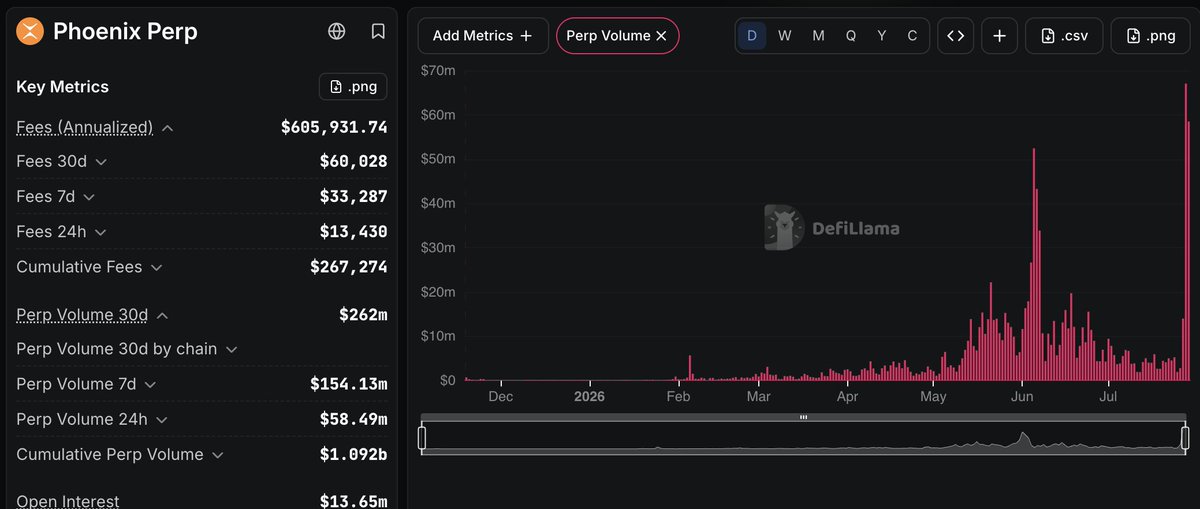
Task: Expand the Cumulative Perp Volume row
Action: click(217, 455)
